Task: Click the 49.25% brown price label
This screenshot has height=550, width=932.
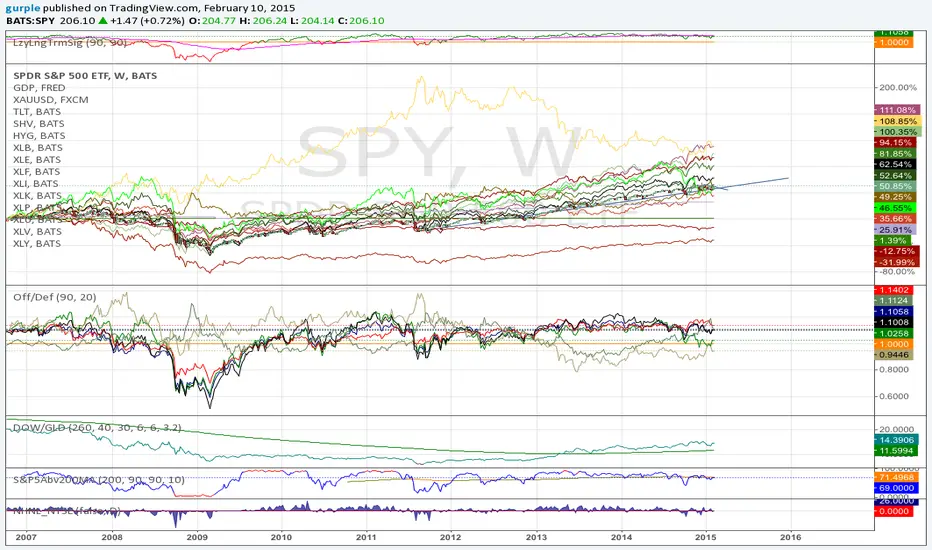Action: (x=895, y=197)
